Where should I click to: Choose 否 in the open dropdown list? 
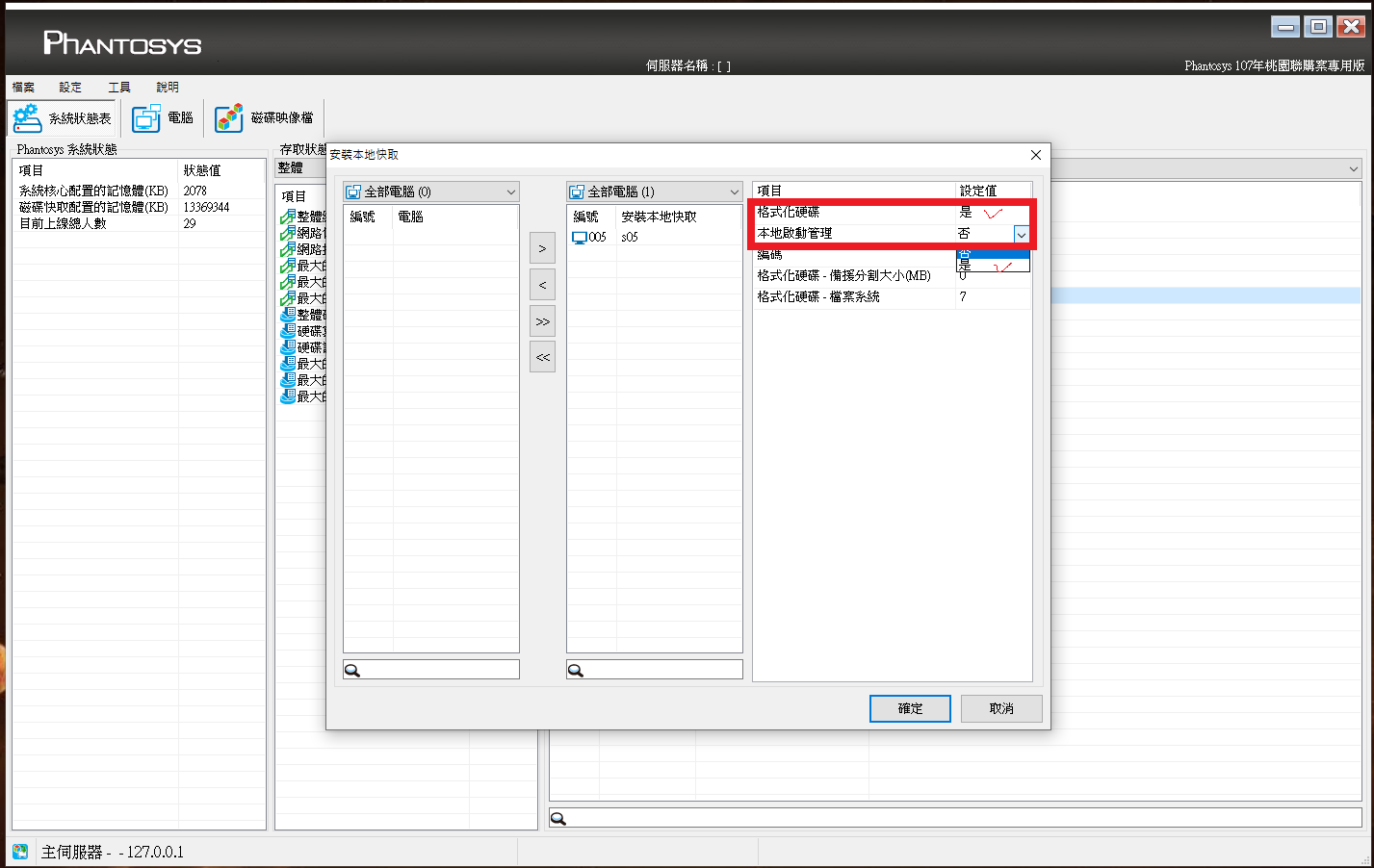pyautogui.click(x=993, y=254)
